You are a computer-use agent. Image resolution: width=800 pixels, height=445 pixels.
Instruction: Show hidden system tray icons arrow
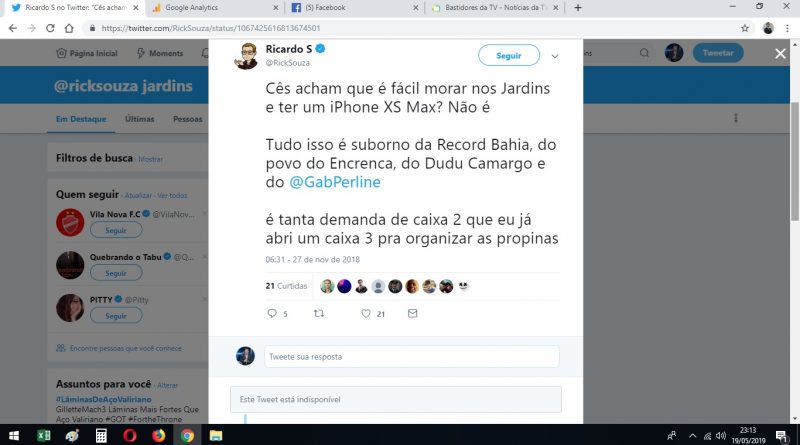point(692,435)
